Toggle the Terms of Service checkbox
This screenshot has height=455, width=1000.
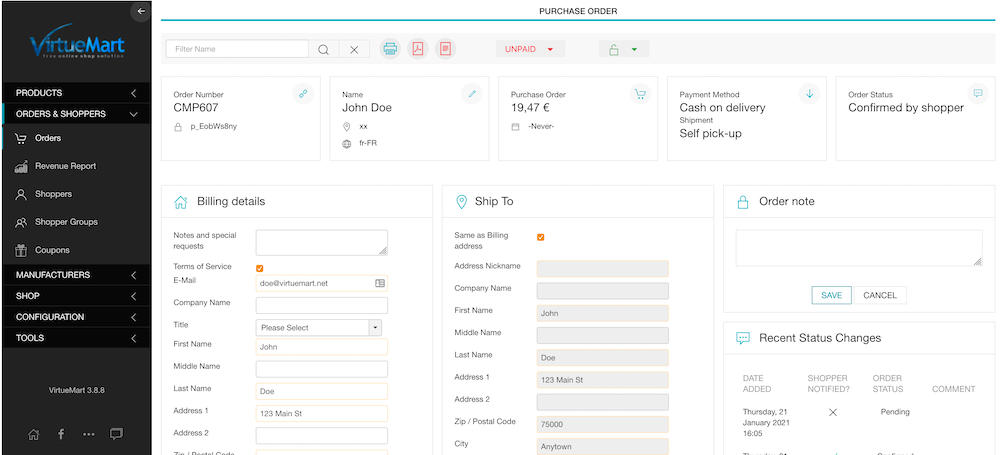click(260, 269)
